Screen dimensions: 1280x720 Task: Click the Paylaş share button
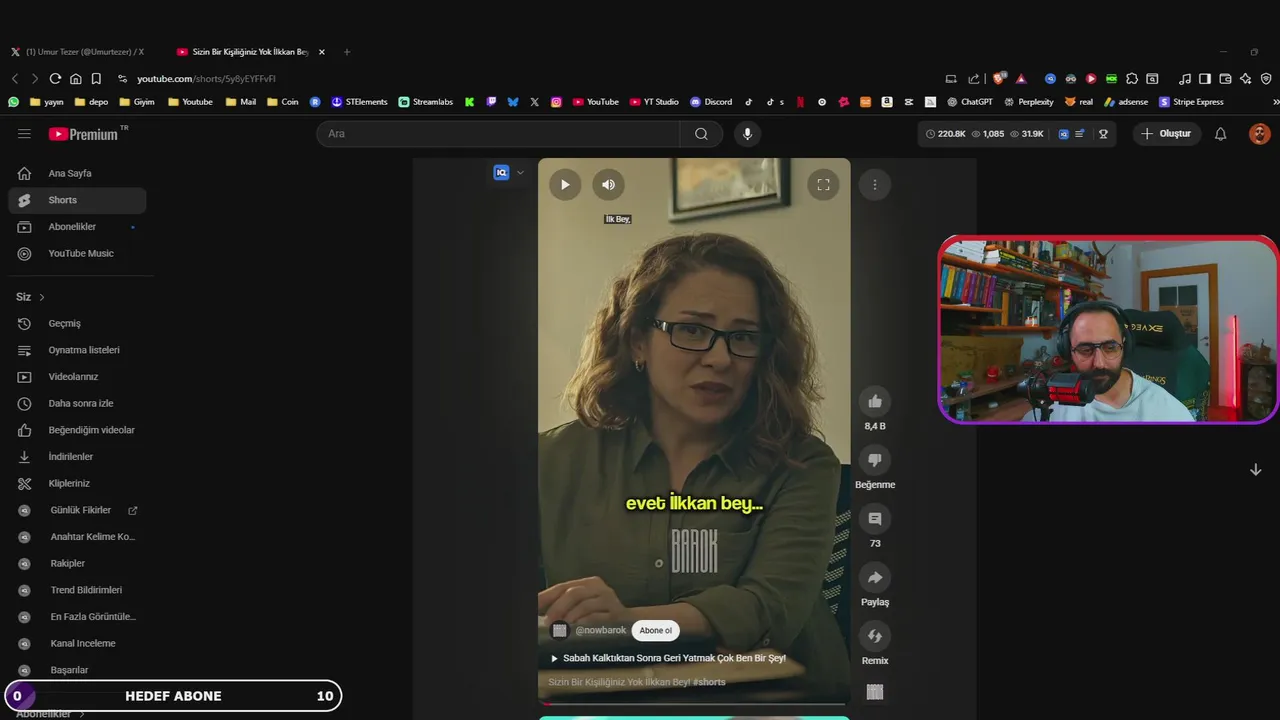[875, 577]
